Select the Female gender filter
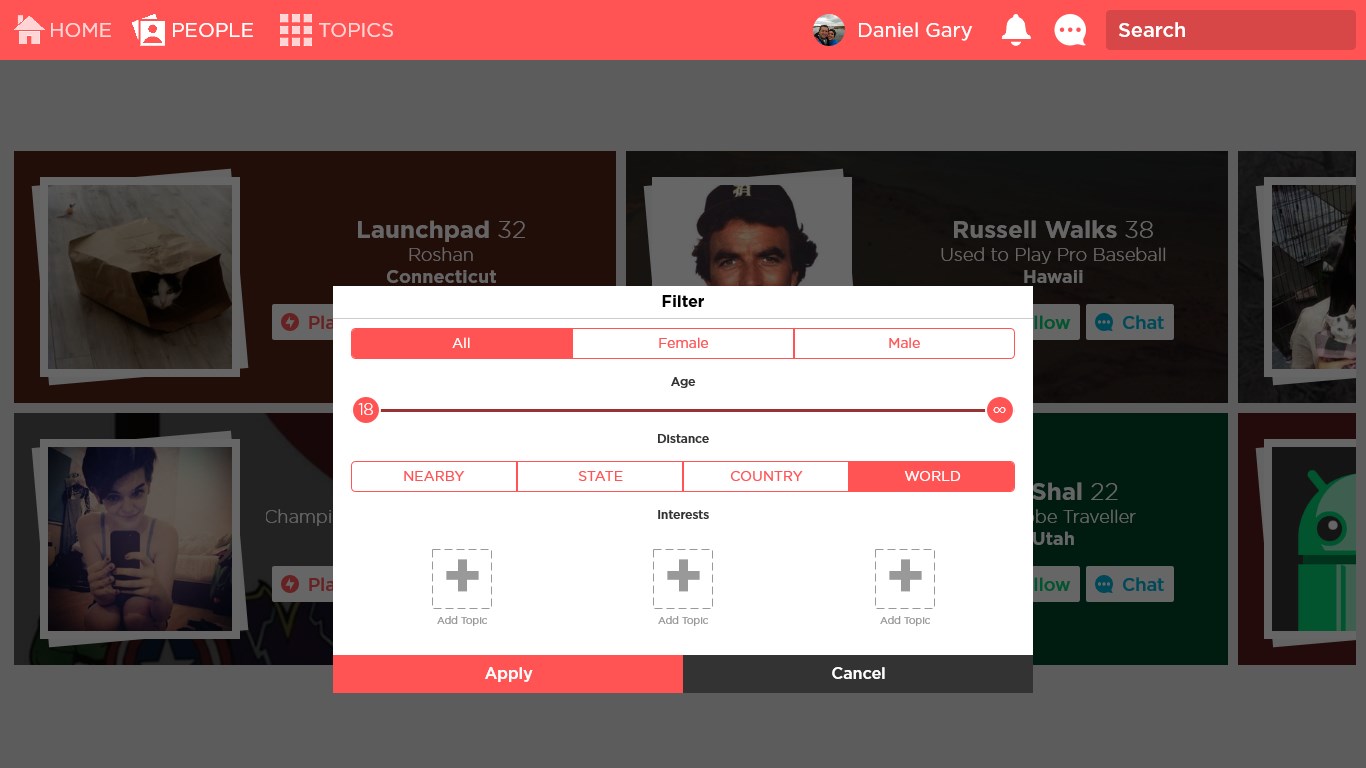Viewport: 1366px width, 768px height. click(683, 343)
